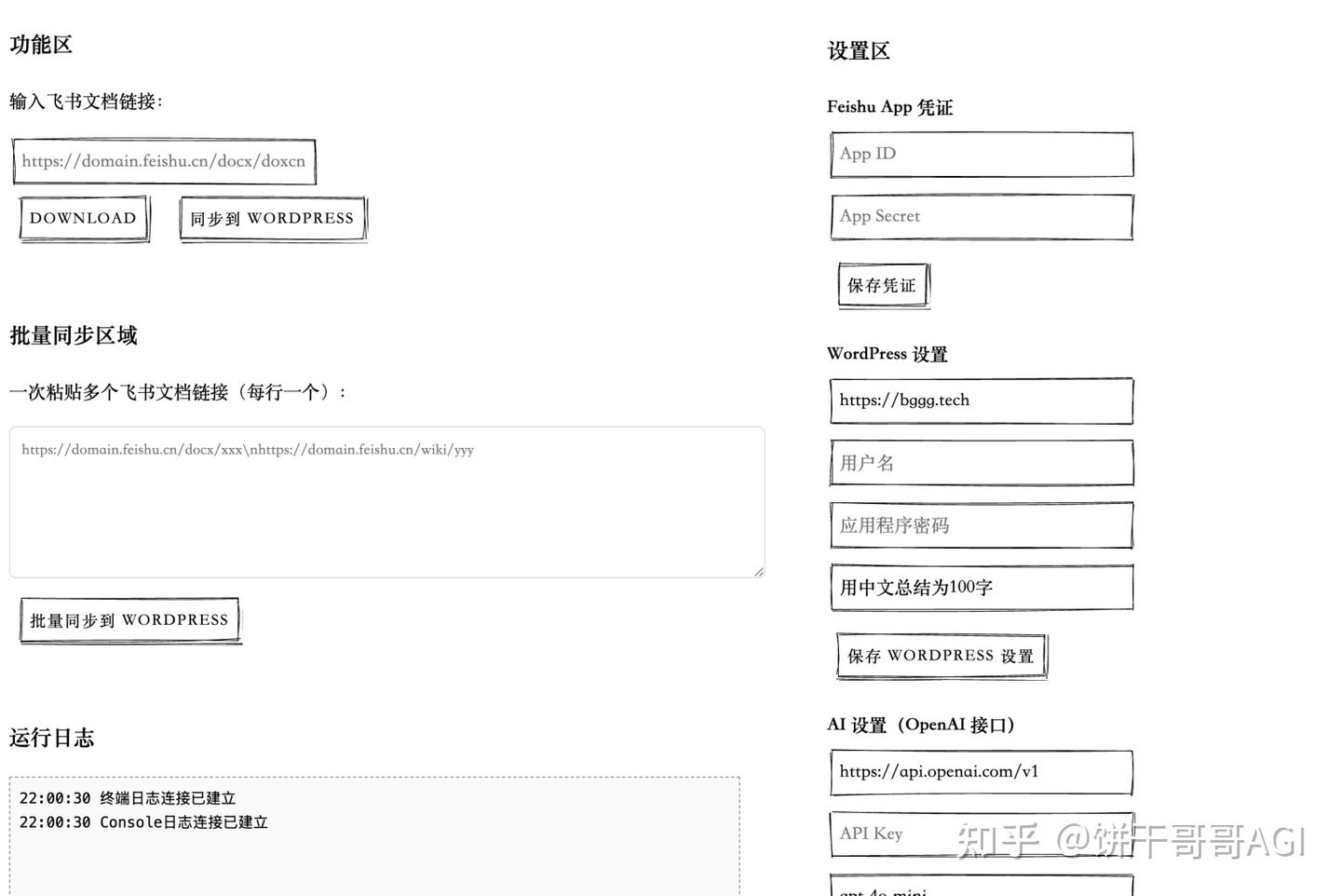Click the API Key input field
The height and width of the screenshot is (896, 1341).
[x=981, y=833]
